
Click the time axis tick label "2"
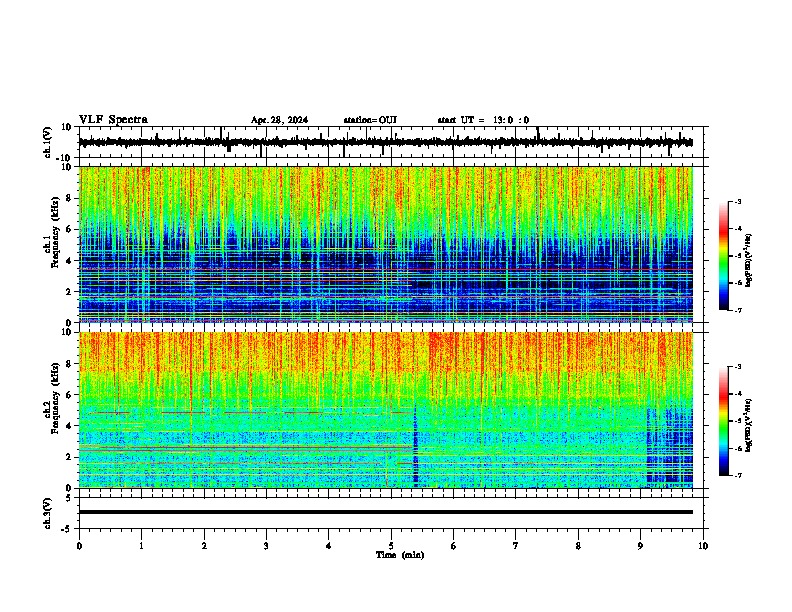[204, 546]
